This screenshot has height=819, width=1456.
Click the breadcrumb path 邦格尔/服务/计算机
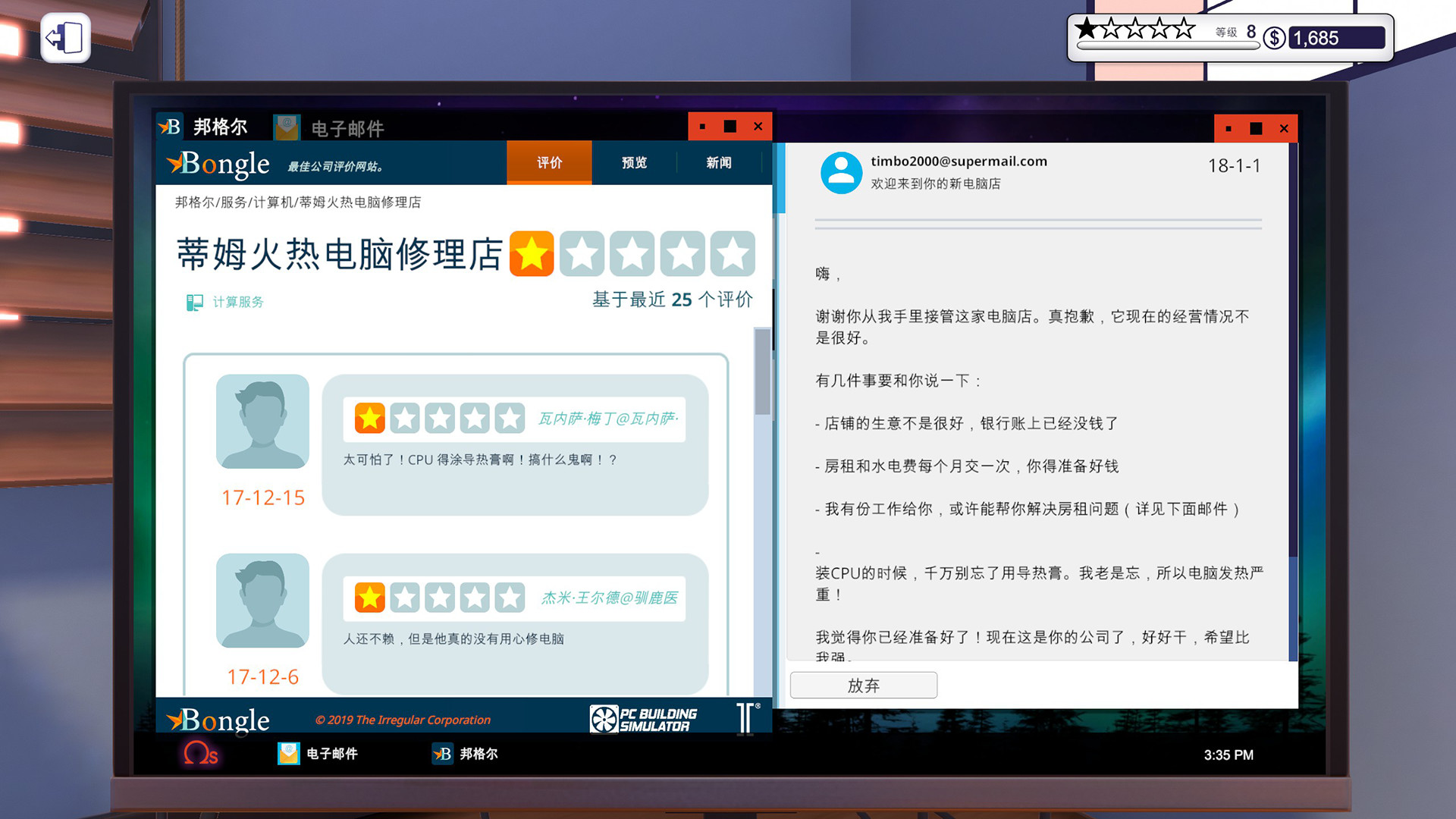[x=298, y=202]
